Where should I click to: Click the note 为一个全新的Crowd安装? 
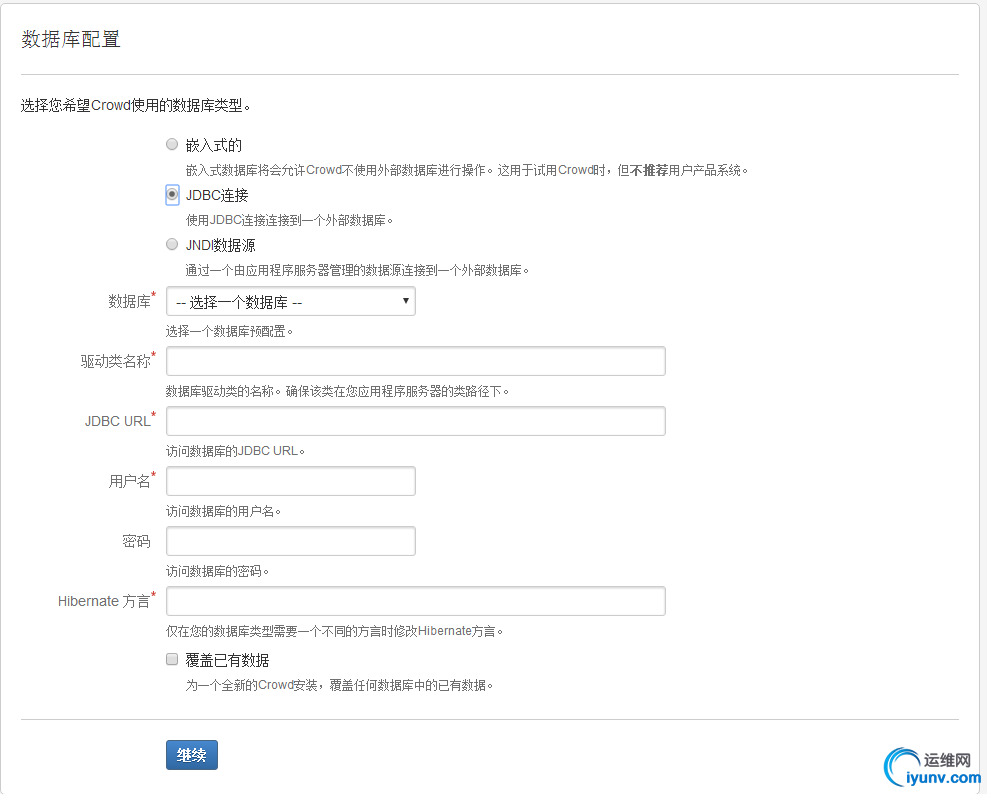pyautogui.click(x=339, y=685)
